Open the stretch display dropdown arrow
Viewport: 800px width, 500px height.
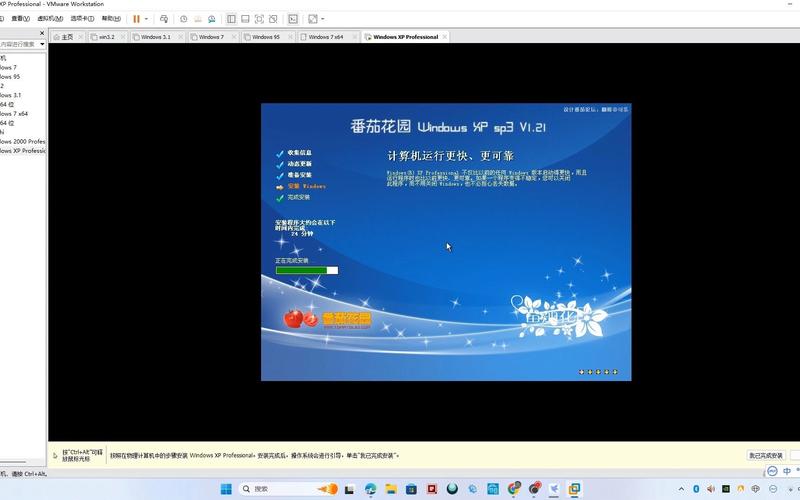click(322, 19)
